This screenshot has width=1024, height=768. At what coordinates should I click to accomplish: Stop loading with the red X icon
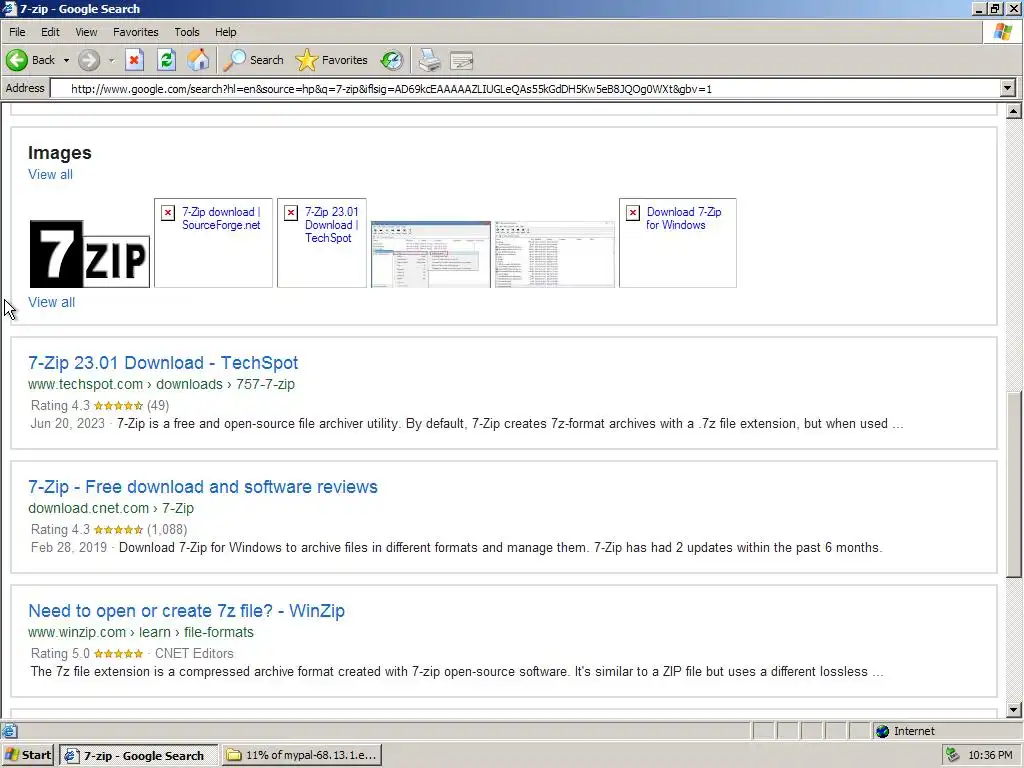[135, 60]
